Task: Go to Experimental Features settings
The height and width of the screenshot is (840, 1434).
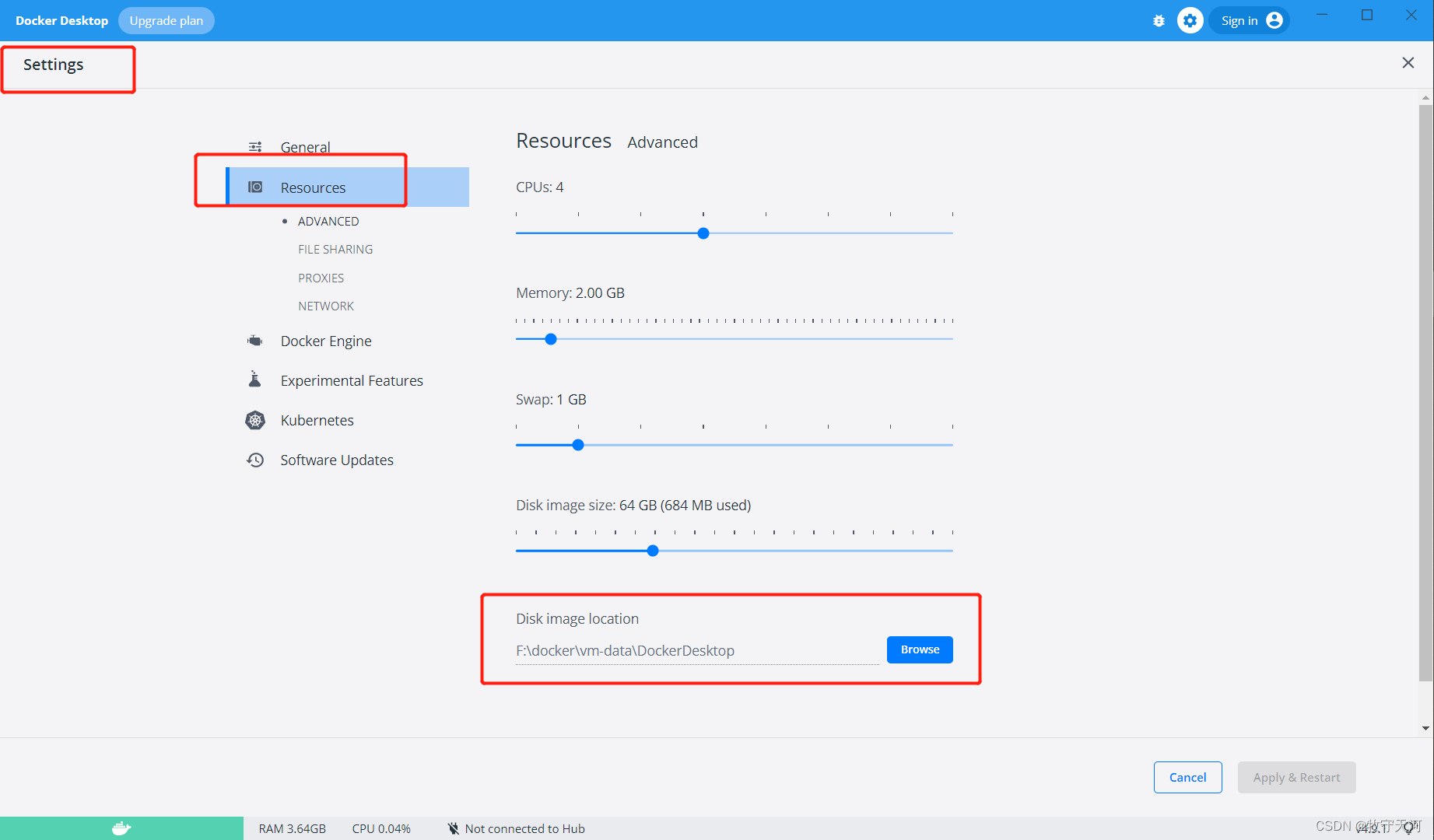Action: [352, 380]
